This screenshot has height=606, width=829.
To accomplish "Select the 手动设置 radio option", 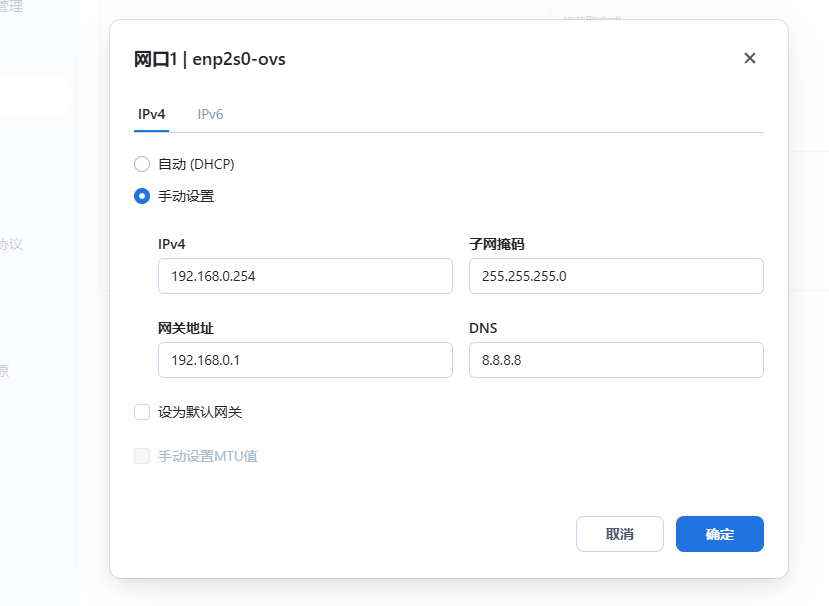I will (x=142, y=196).
